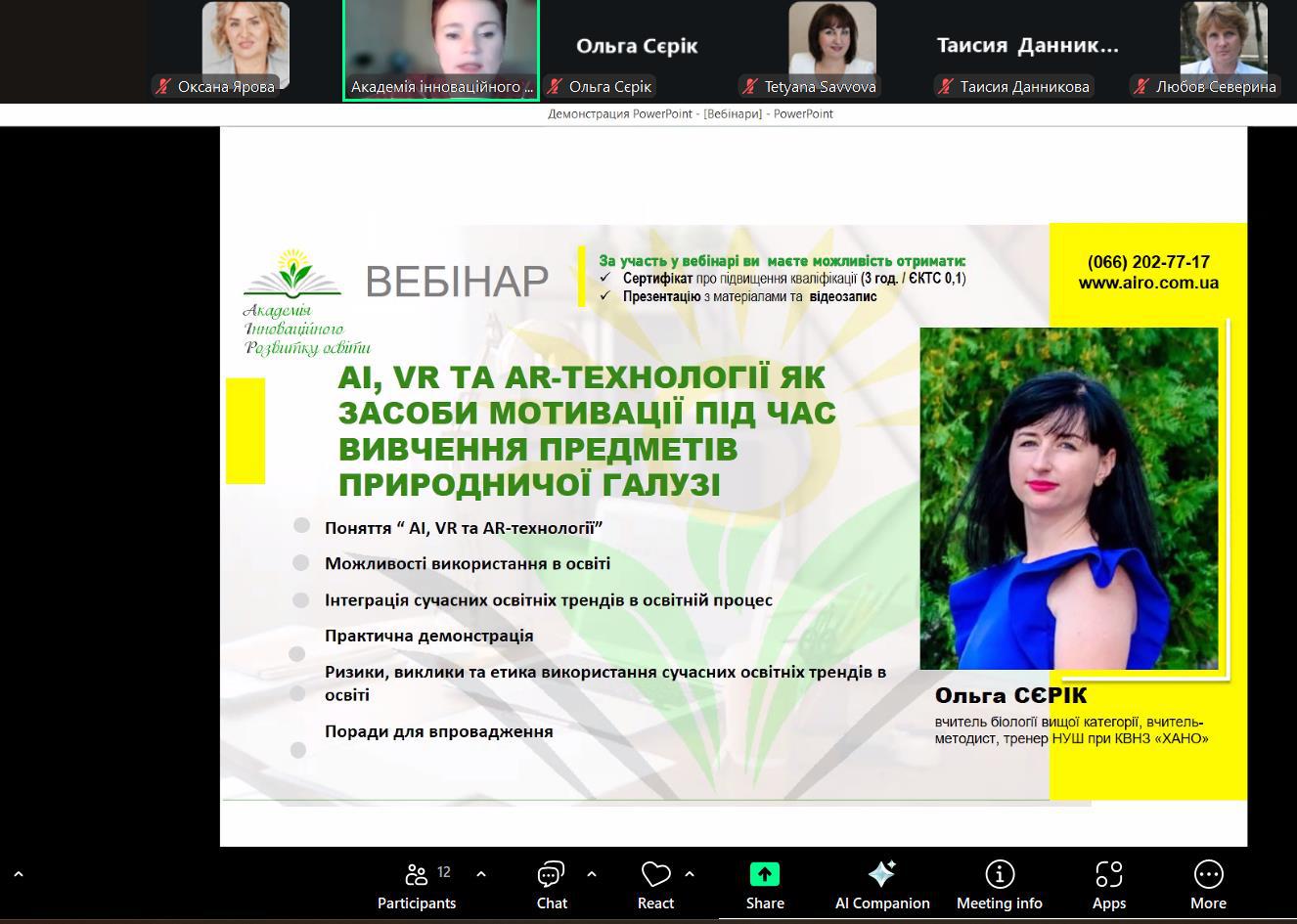This screenshot has height=924, width=1297.
Task: Click the presenter photo on the slide
Action: click(x=1069, y=498)
